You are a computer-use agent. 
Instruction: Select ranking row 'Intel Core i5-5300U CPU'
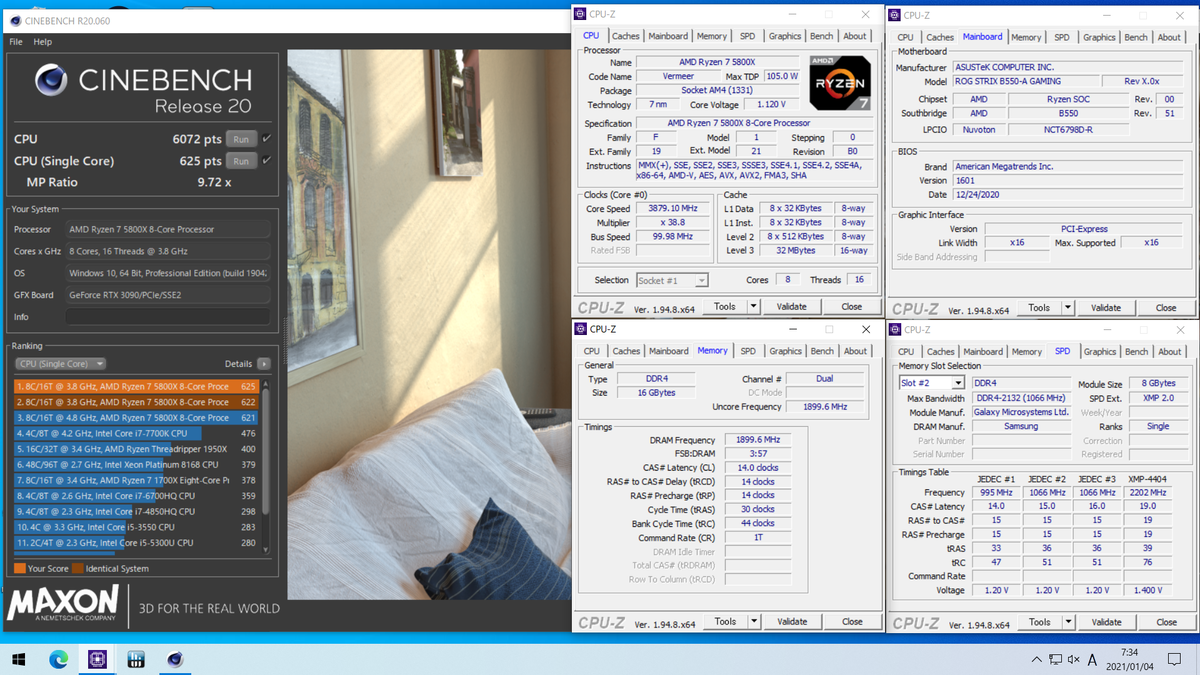[137, 542]
